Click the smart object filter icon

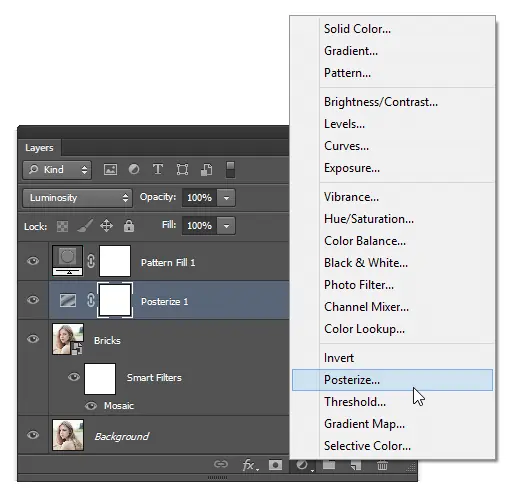(207, 169)
